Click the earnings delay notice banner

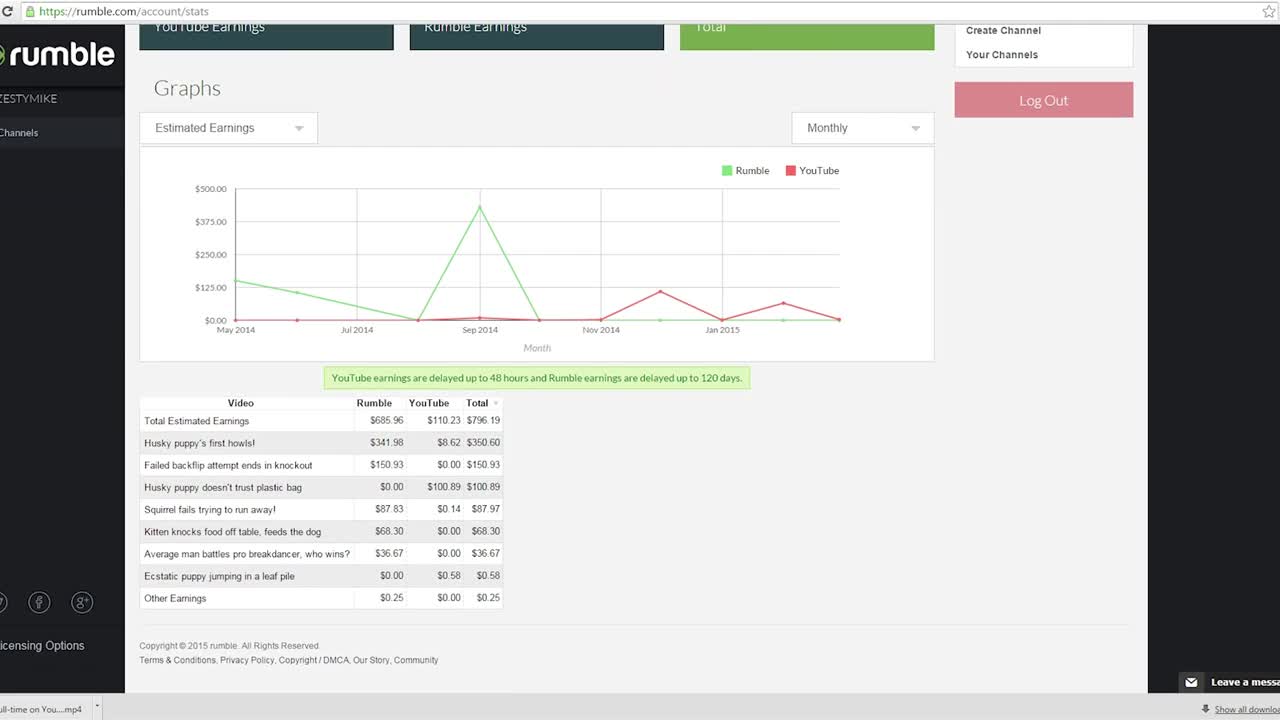[x=537, y=378]
